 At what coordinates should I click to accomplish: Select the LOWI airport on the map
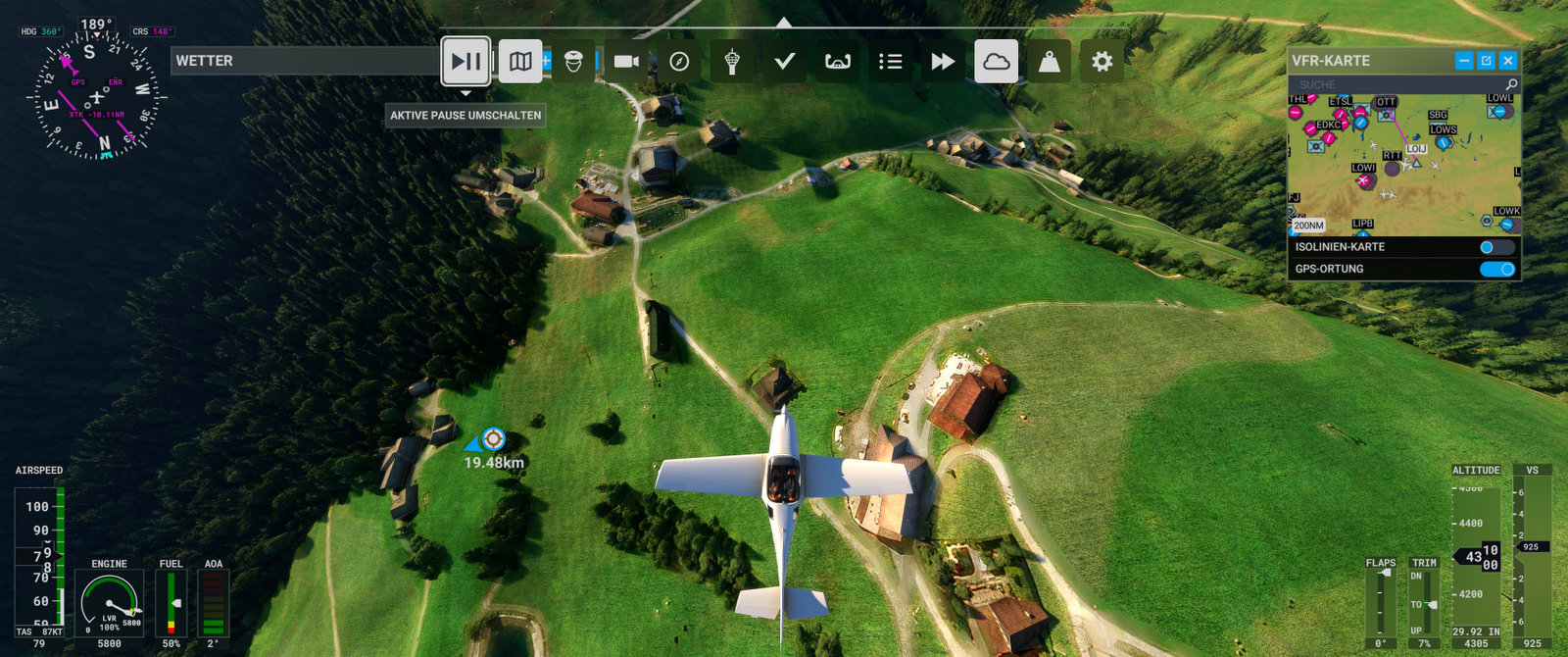(1363, 179)
